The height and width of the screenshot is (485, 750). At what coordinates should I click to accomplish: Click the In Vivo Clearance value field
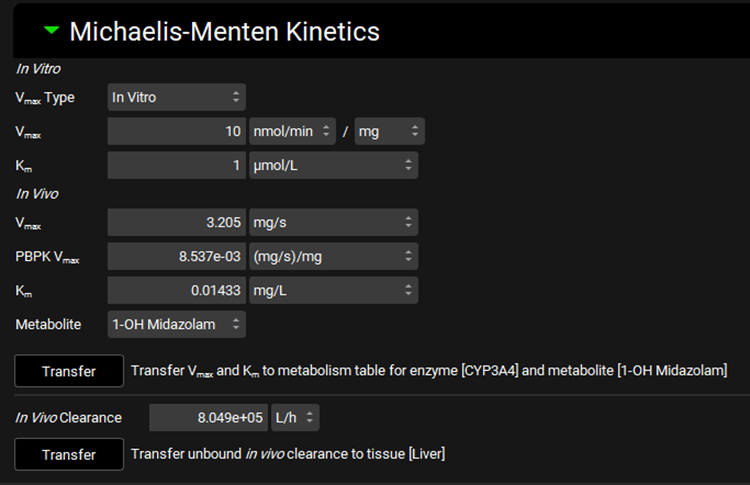tap(208, 417)
